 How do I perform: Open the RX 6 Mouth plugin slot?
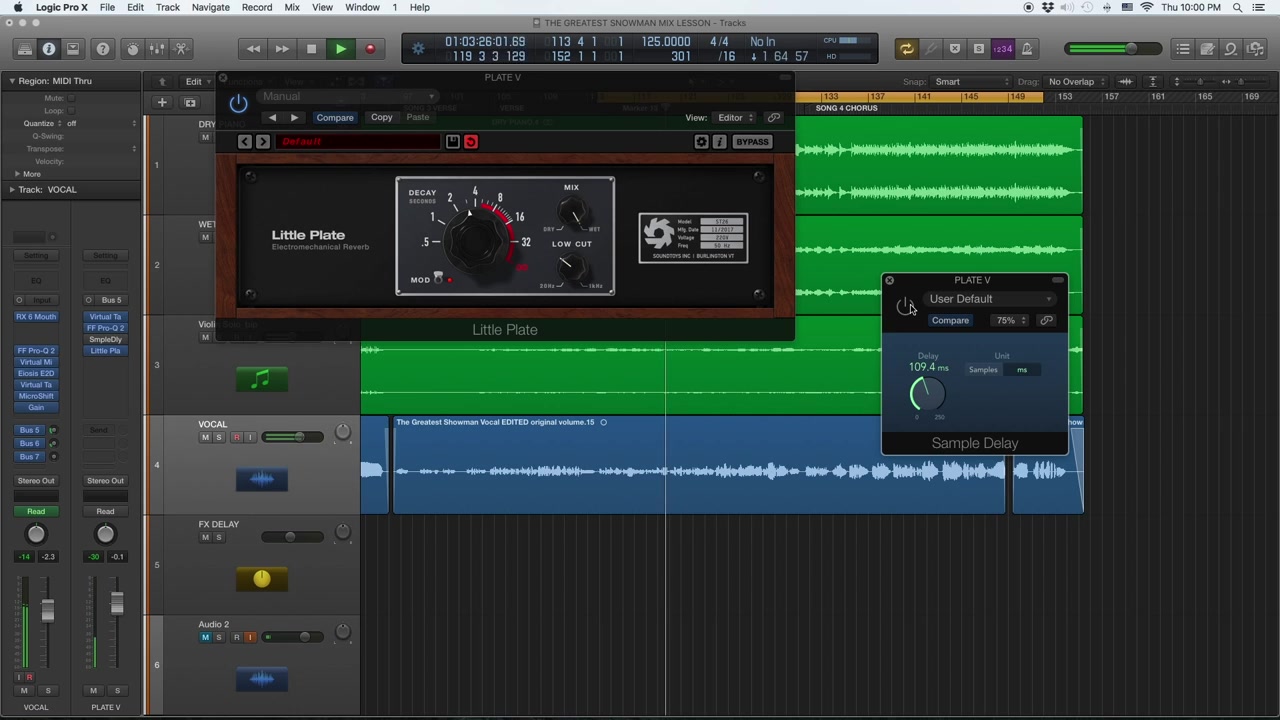pos(36,317)
